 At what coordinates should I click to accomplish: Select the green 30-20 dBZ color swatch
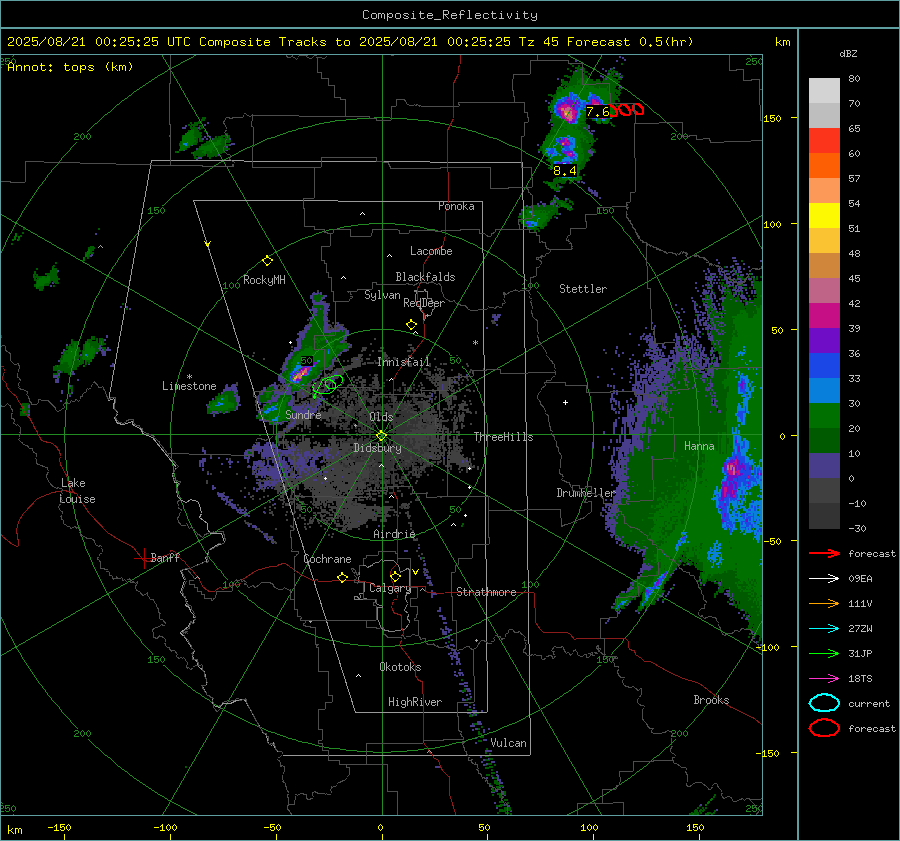click(824, 415)
